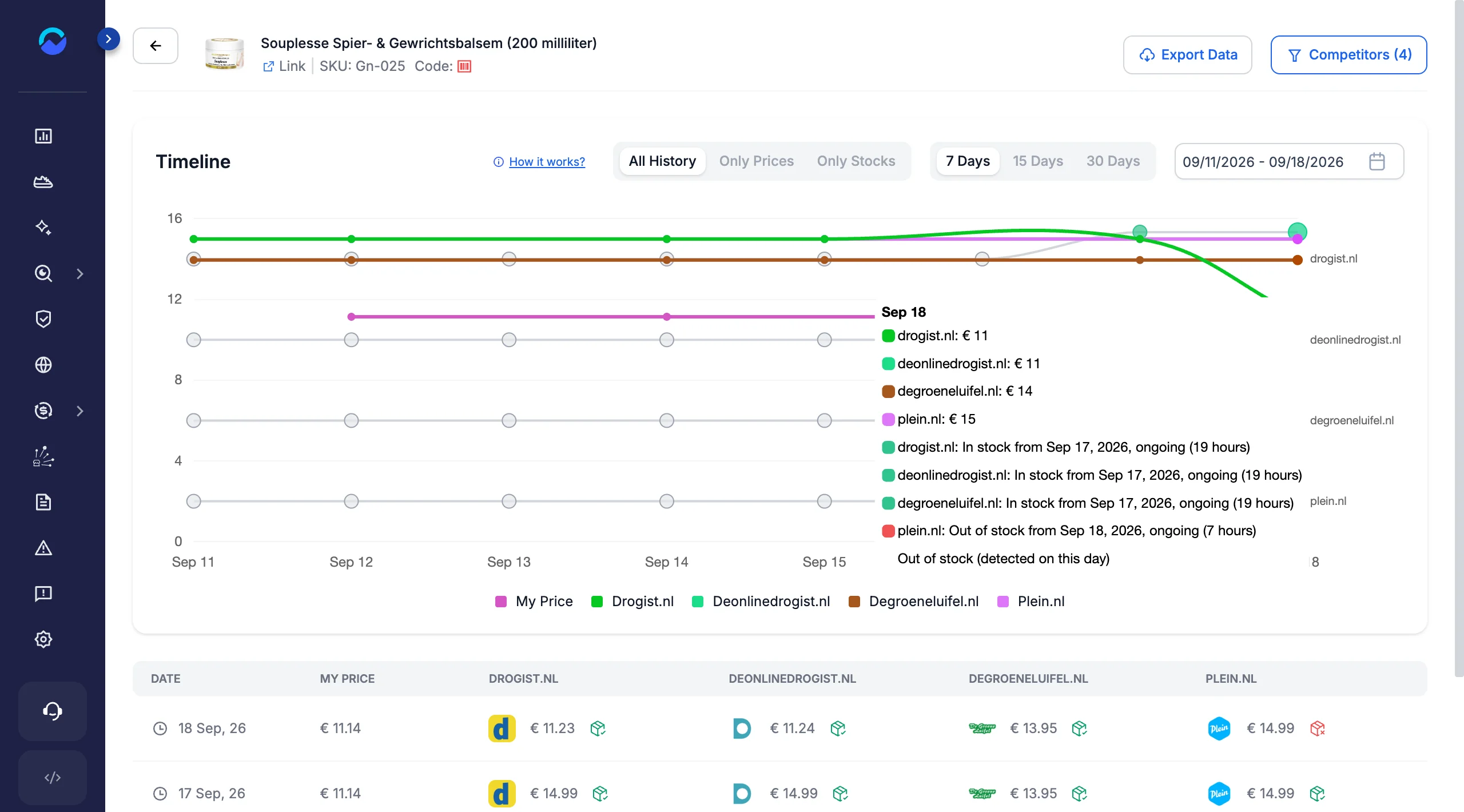This screenshot has width=1464, height=812.
Task: Go back with the arrow button
Action: point(156,46)
